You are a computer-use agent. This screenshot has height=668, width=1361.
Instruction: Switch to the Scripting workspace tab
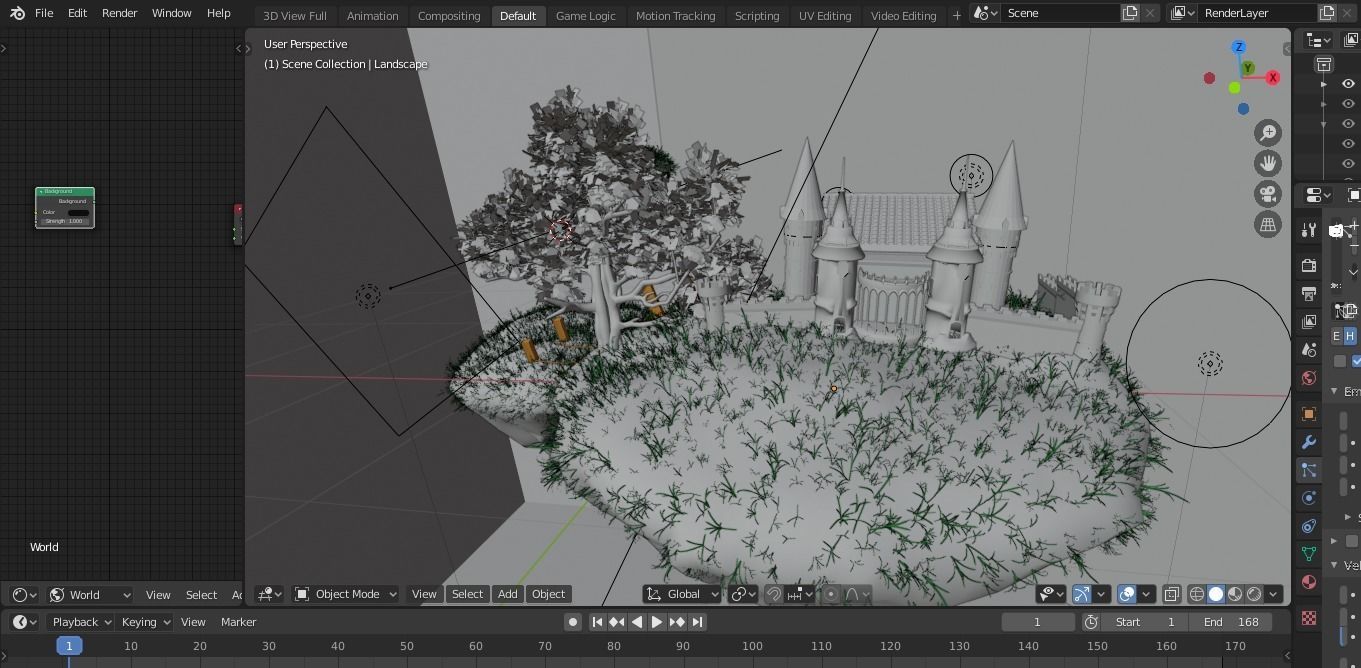click(757, 16)
